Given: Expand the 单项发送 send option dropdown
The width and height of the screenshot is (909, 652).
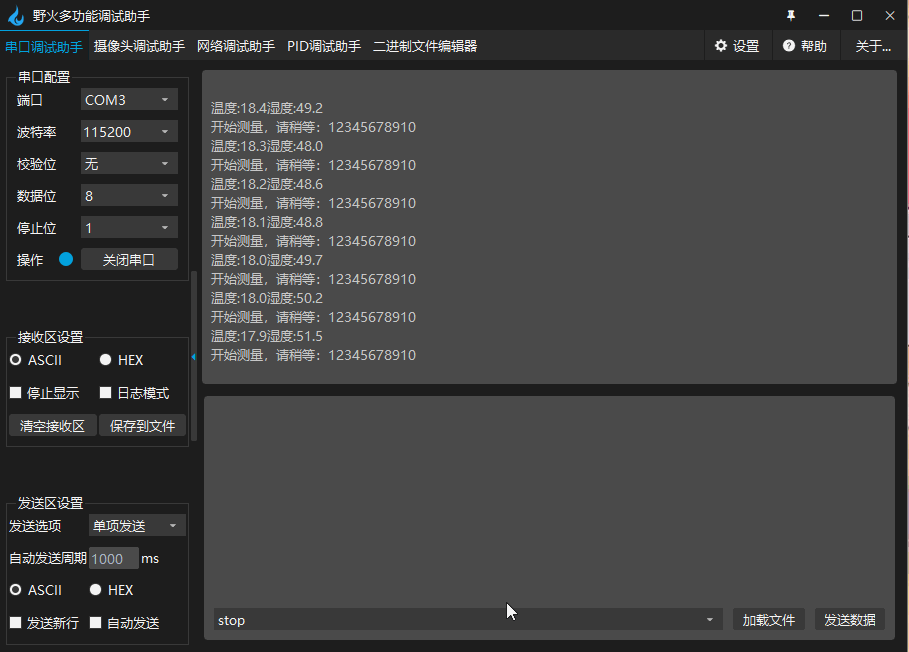Looking at the screenshot, I should [x=136, y=524].
